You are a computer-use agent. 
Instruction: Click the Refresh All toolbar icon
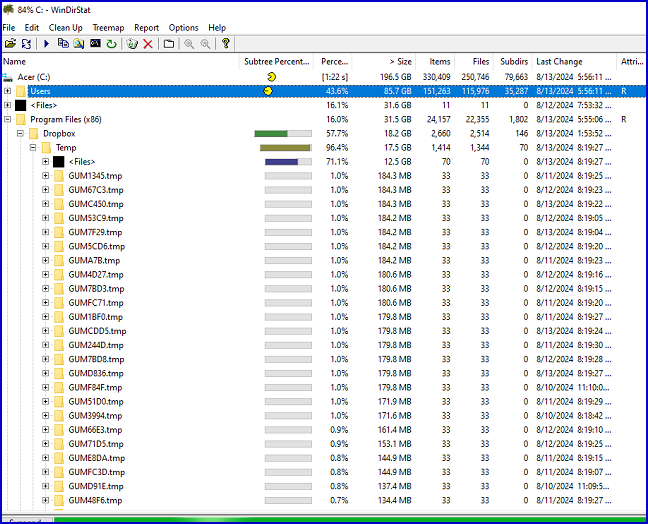(x=26, y=44)
